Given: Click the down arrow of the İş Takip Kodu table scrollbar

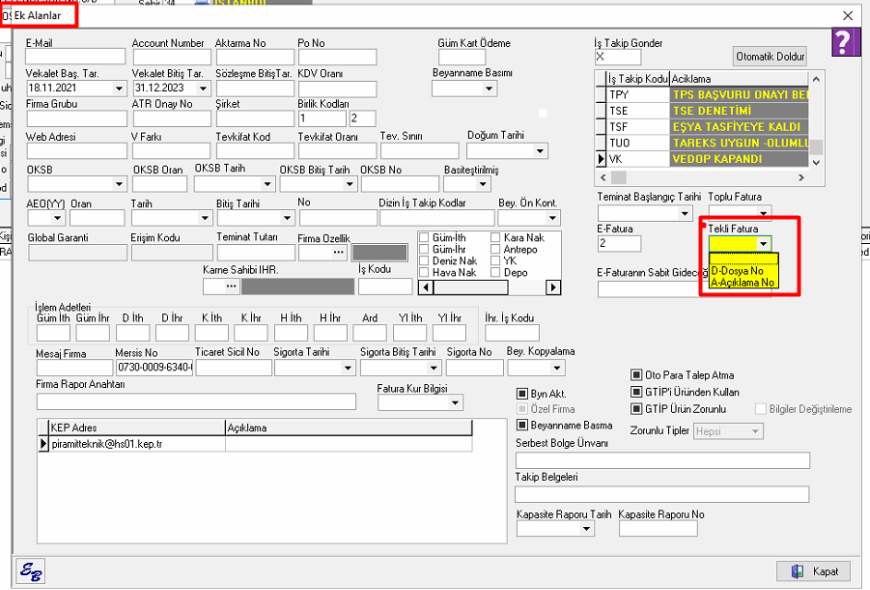Looking at the screenshot, I should click(816, 163).
